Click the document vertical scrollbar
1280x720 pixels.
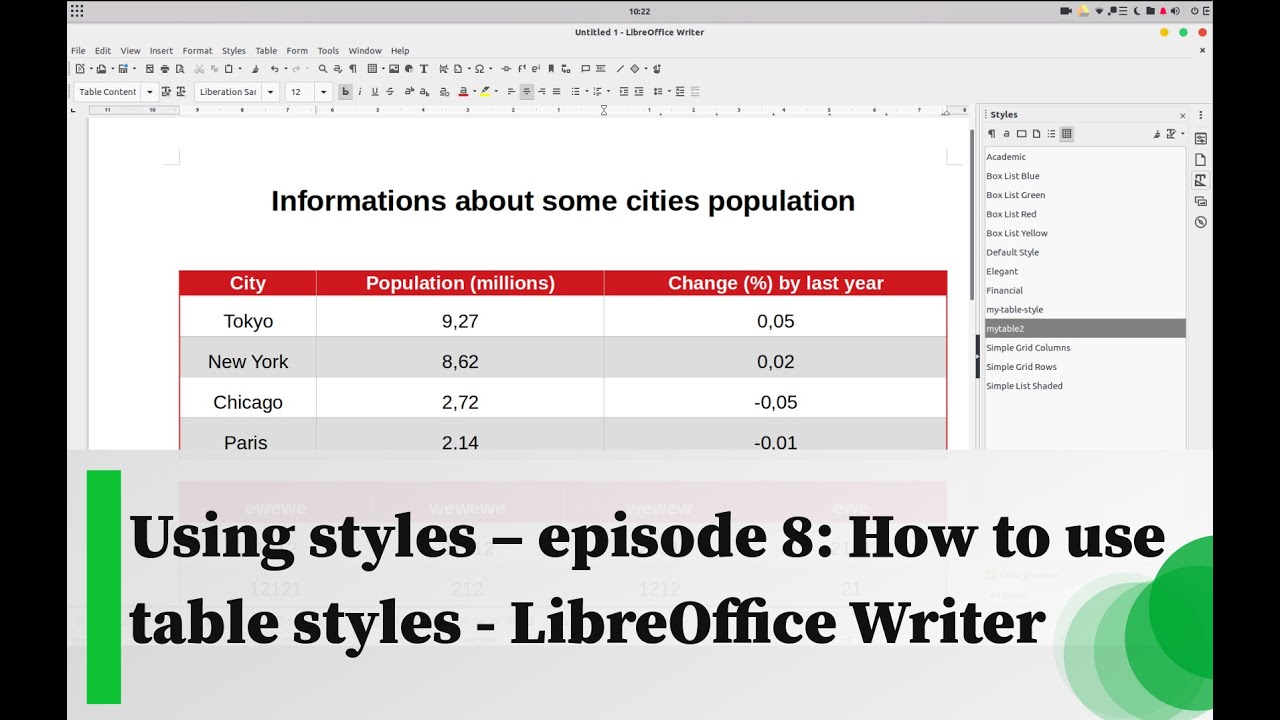pyautogui.click(x=971, y=215)
